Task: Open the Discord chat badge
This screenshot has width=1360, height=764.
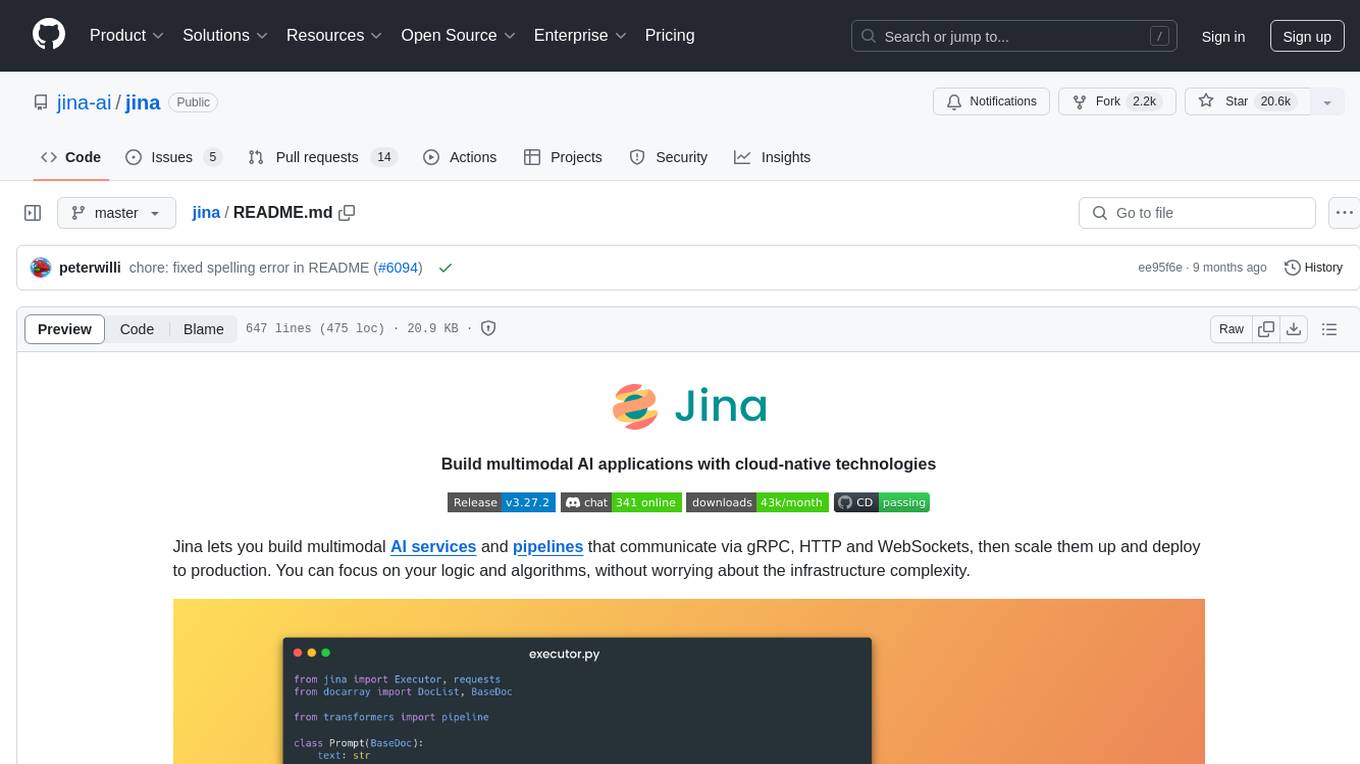Action: tap(621, 502)
